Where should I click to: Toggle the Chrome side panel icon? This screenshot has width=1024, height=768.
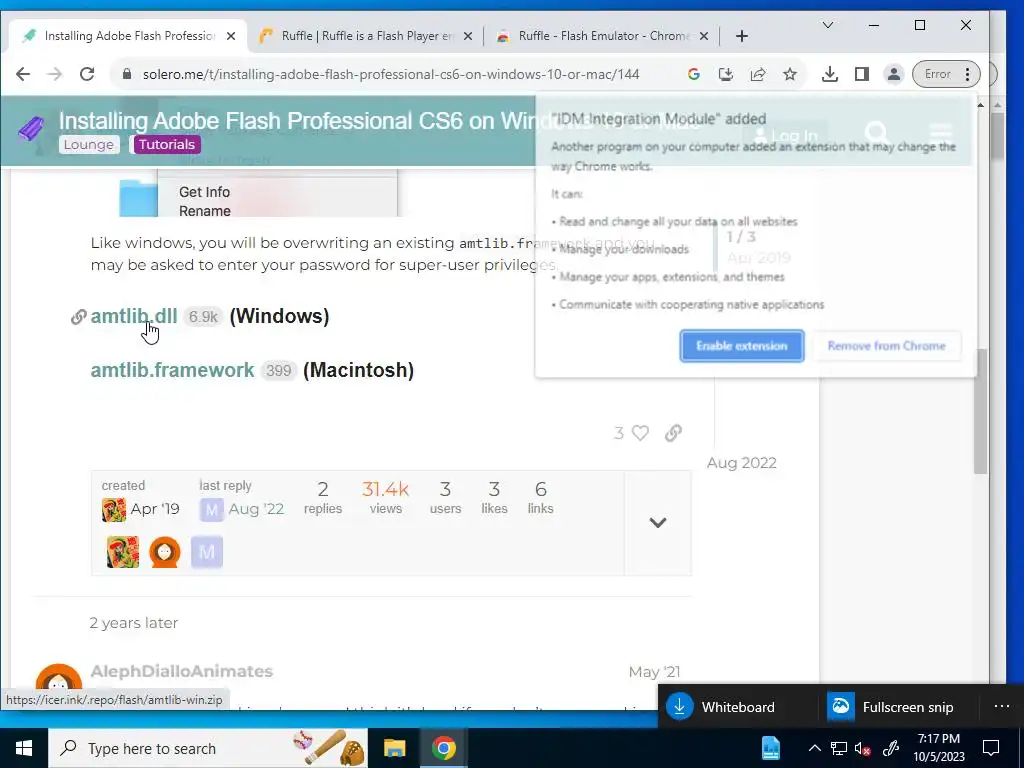(x=861, y=74)
